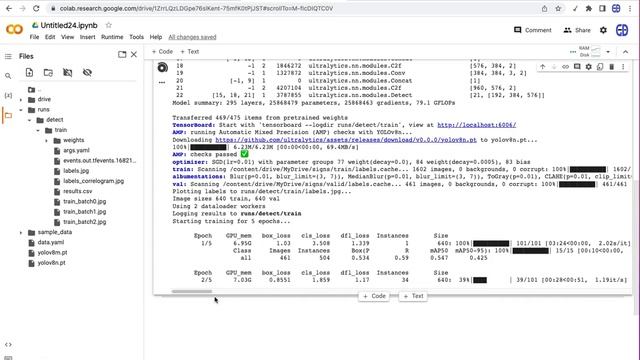Image resolution: width=640 pixels, height=360 pixels.
Task: Open the File menu
Action: point(34,37)
